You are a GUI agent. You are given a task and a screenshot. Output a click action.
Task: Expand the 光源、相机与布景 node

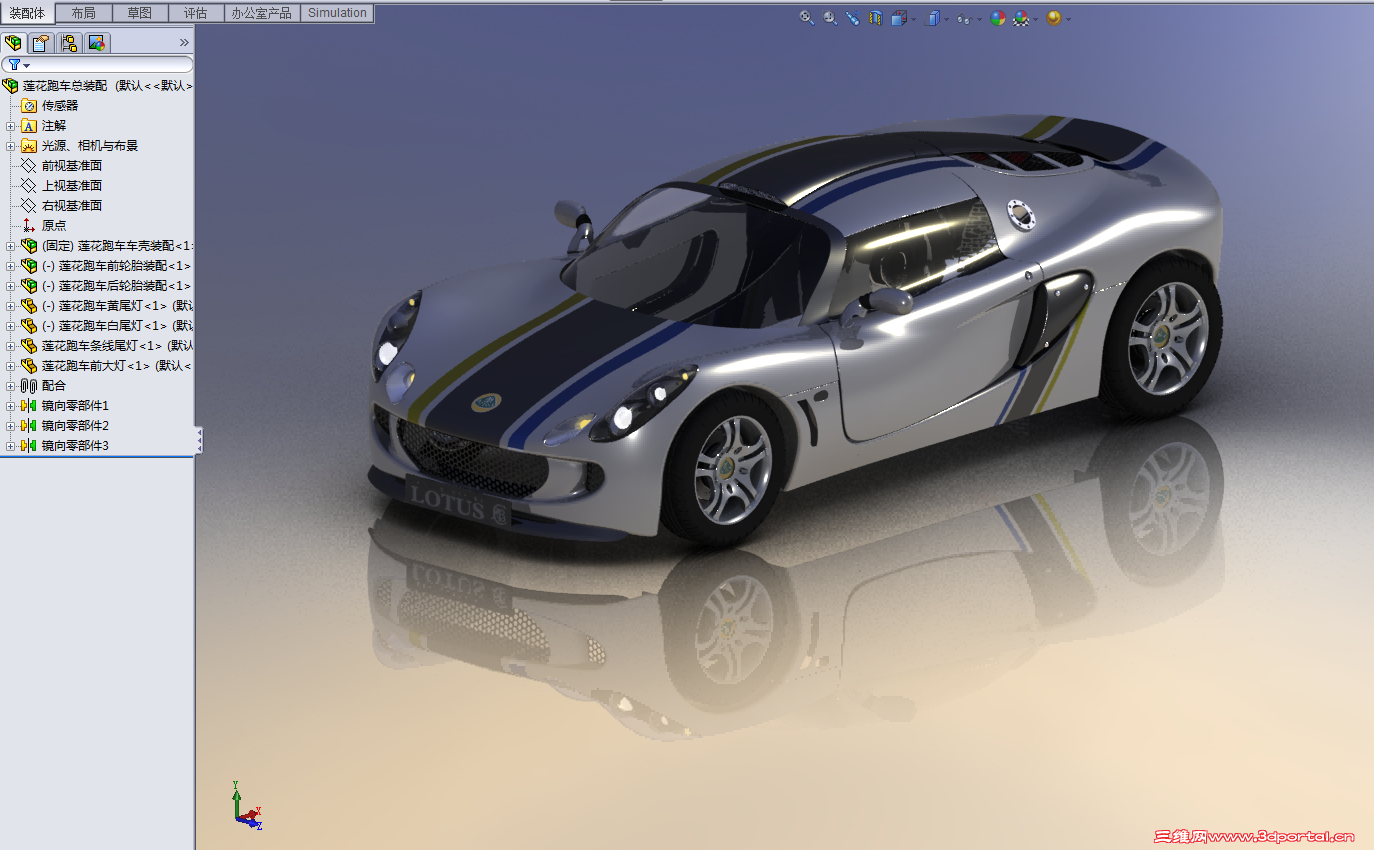(10, 145)
